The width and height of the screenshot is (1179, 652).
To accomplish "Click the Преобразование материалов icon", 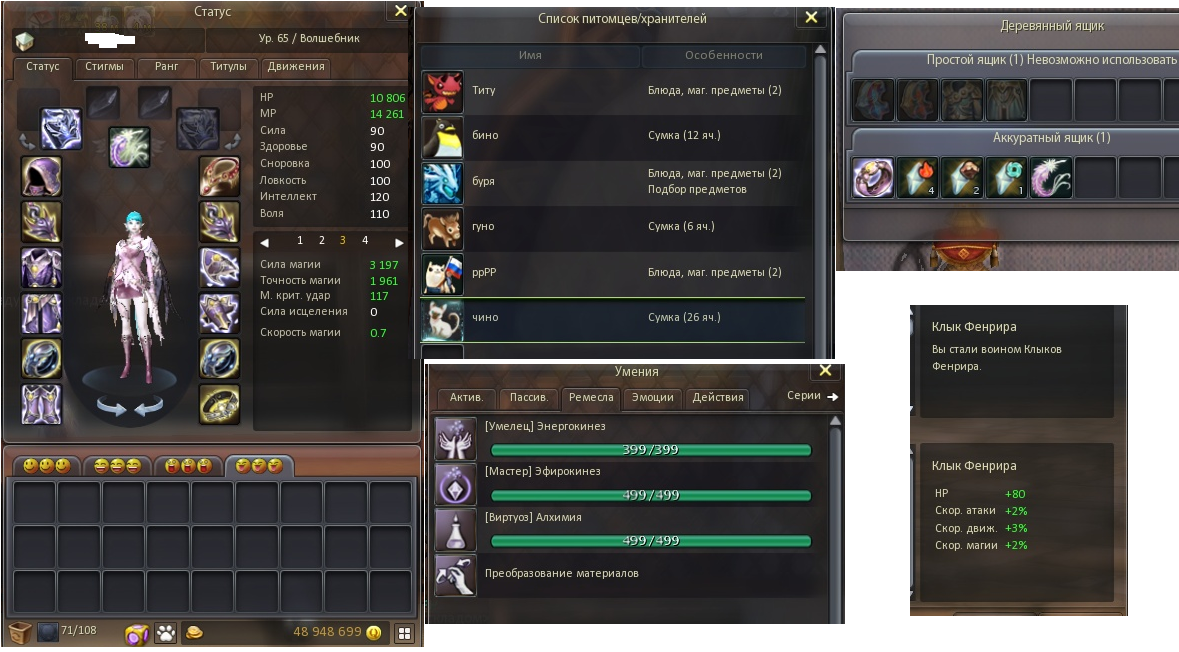I will 456,575.
